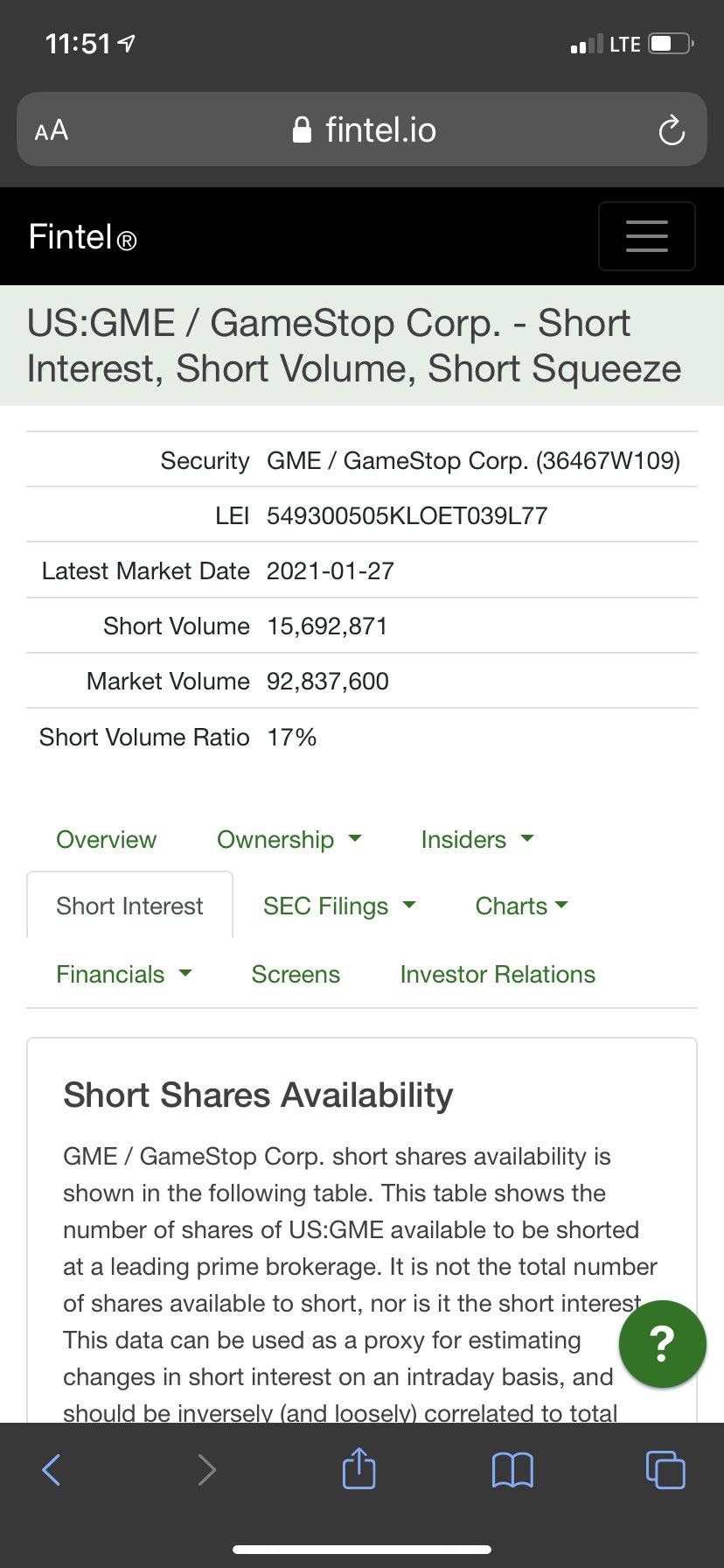Screen dimensions: 724x1568
Task: Open the Safari share sheet
Action: pyautogui.click(x=359, y=1467)
